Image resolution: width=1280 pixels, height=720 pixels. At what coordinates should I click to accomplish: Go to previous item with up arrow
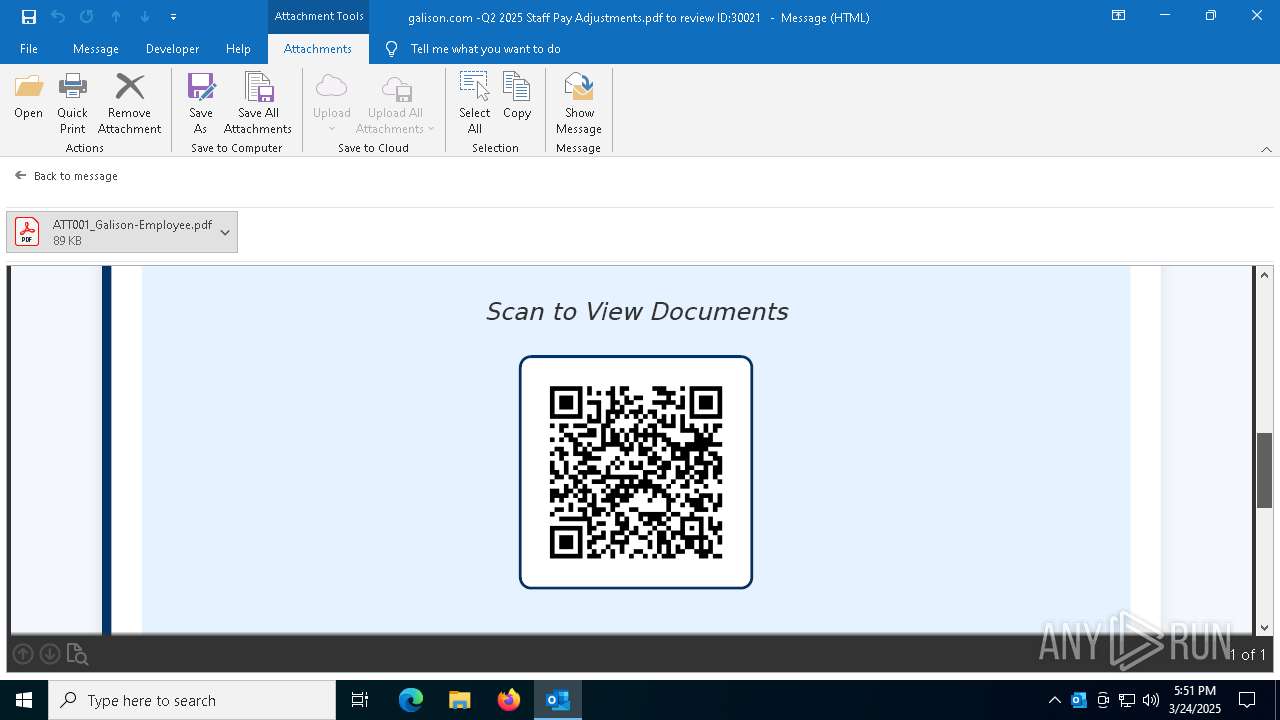point(116,17)
